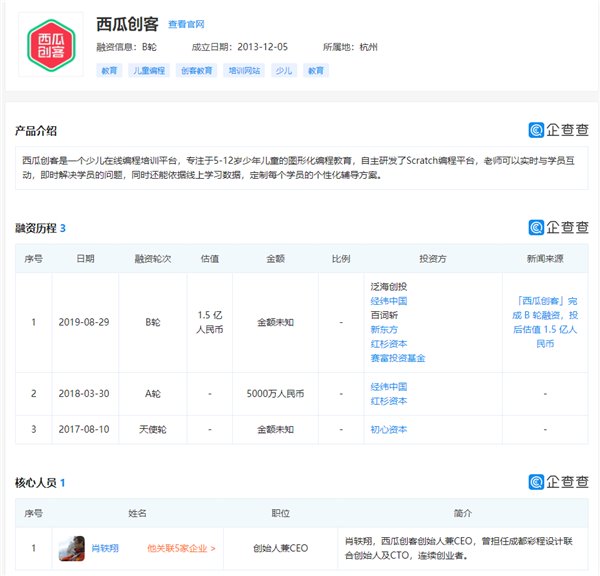The width and height of the screenshot is (600, 576).
Task: Click the 投资方 column header
Action: point(433,259)
